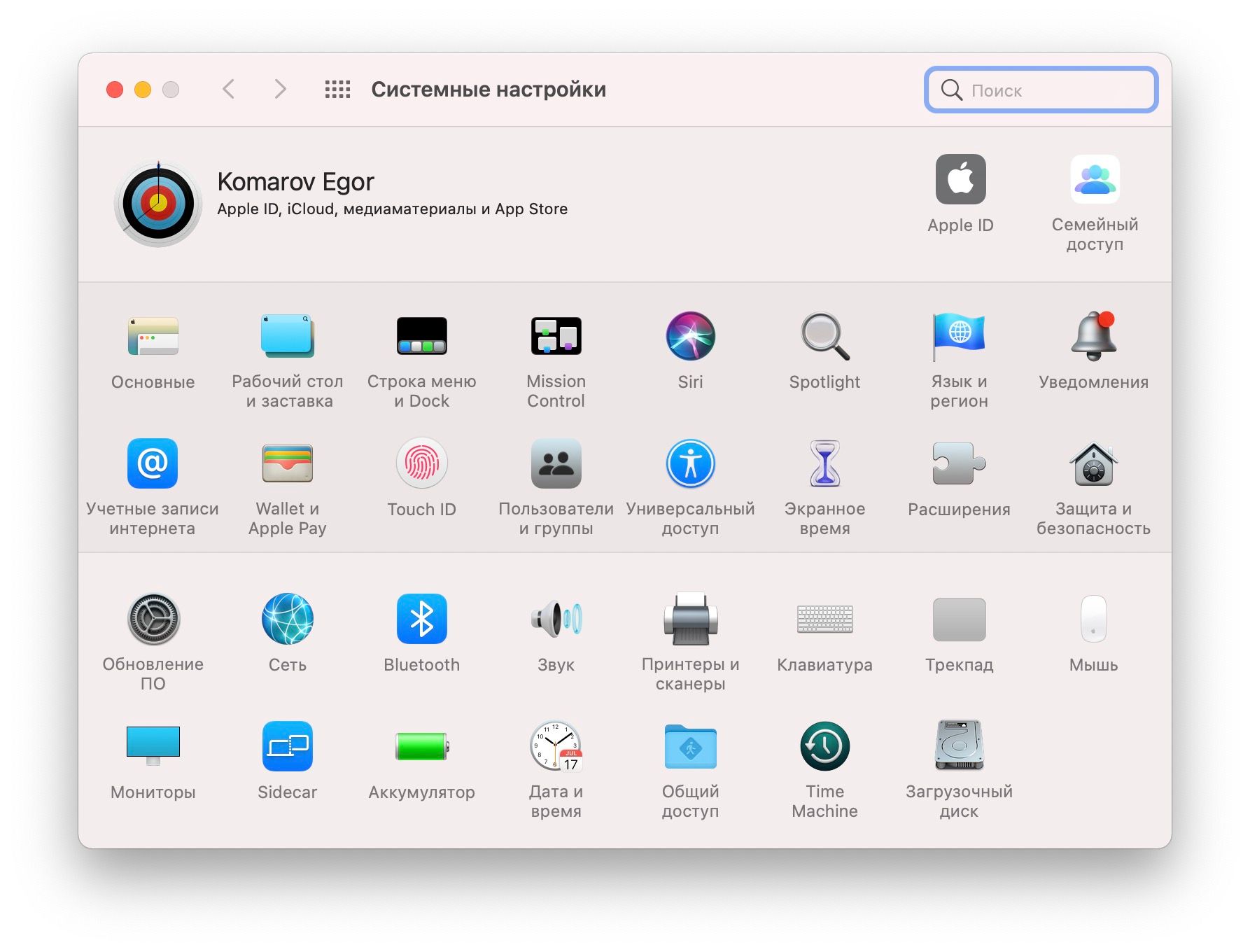Open Трекпад trackpad settings
Screen dimensions: 1250x952
point(959,619)
